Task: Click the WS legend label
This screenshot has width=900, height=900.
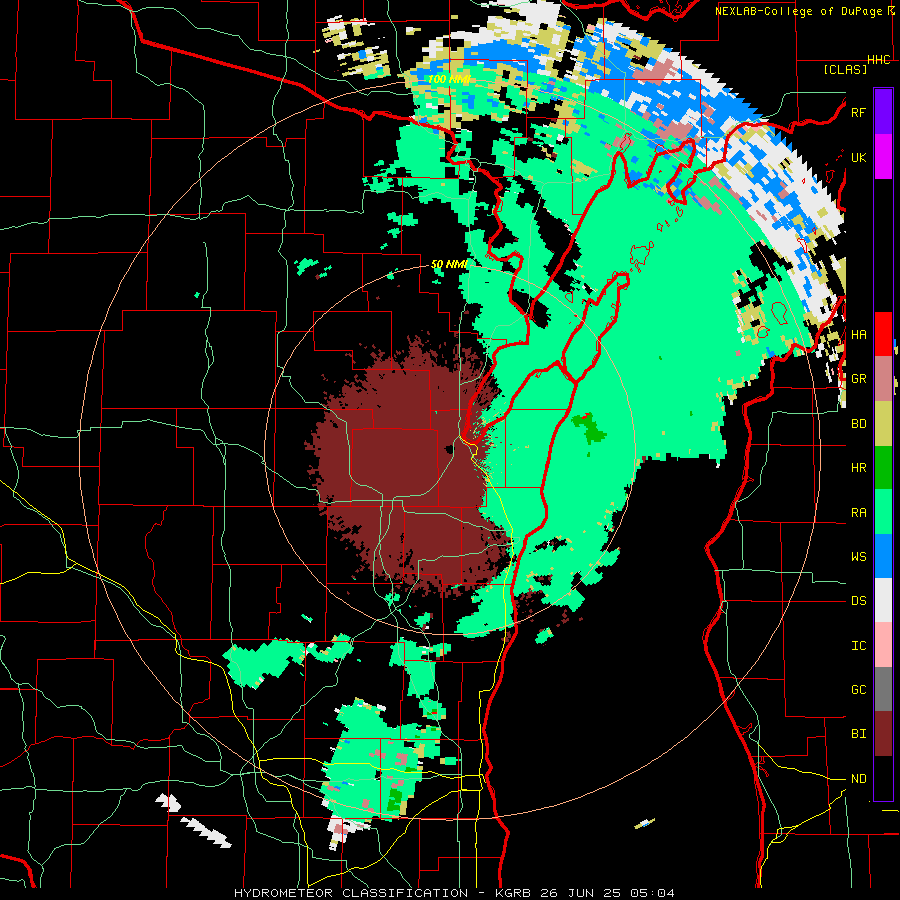Action: pos(858,557)
